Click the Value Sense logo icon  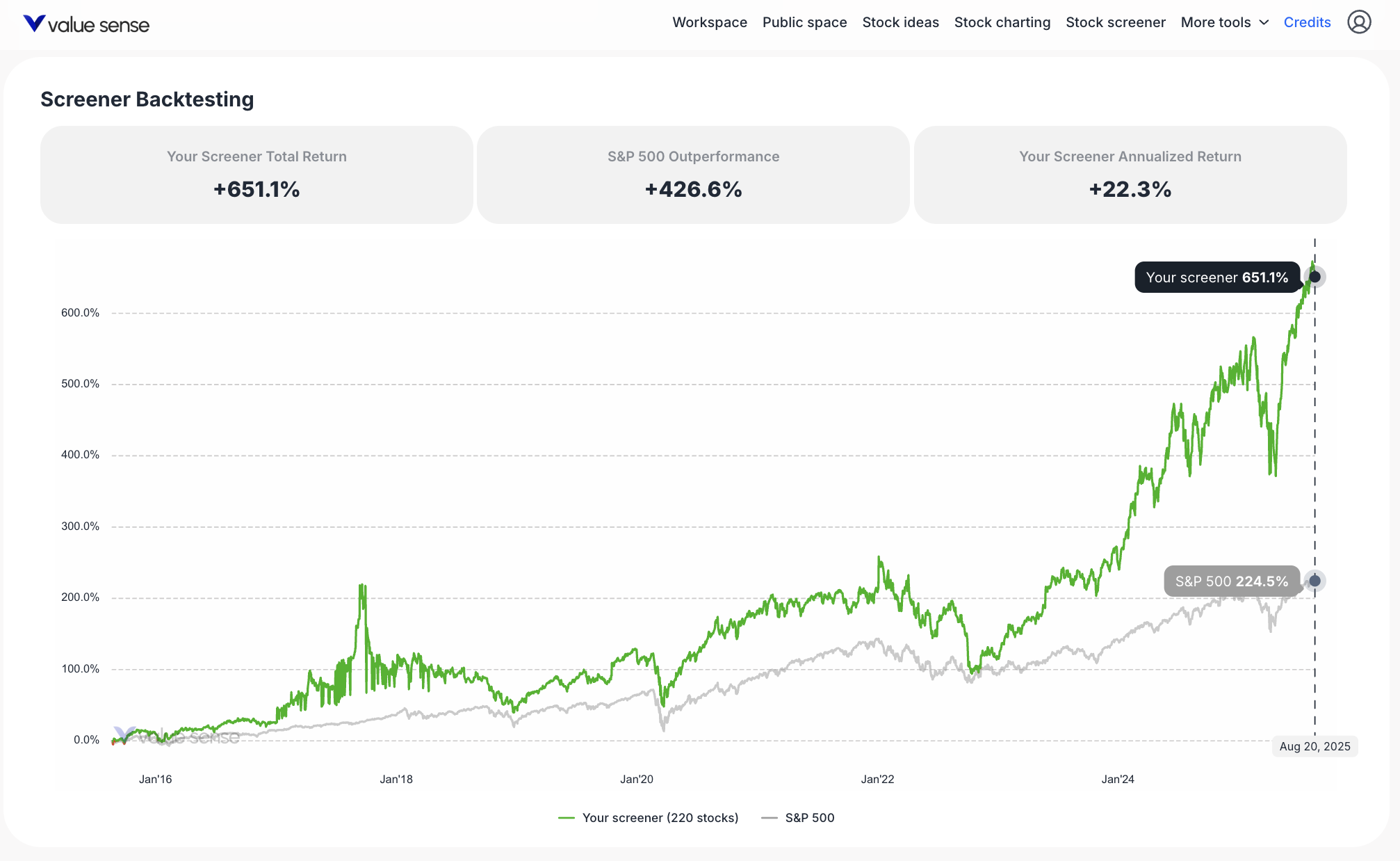(x=34, y=24)
